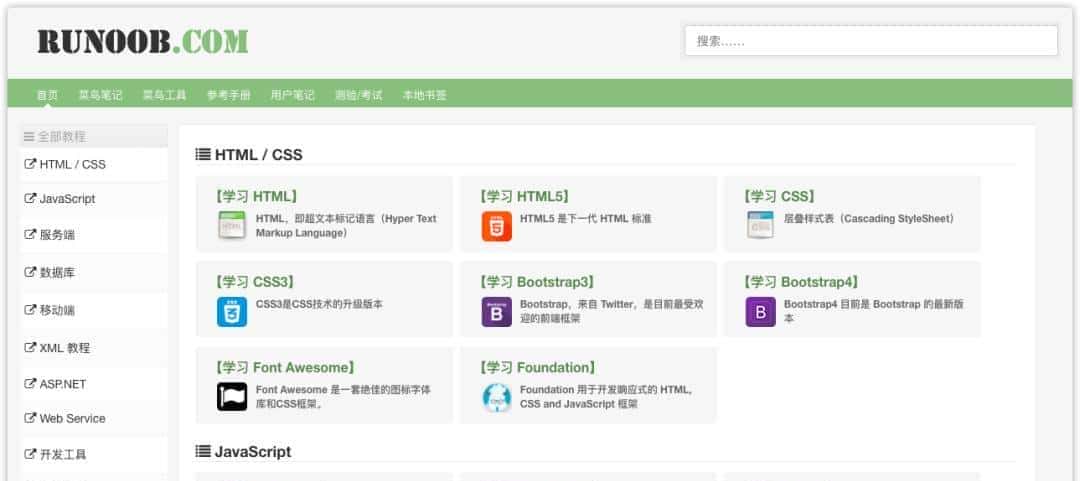Click external-link icon next to 移动端
The width and height of the screenshot is (1080, 481).
30,309
